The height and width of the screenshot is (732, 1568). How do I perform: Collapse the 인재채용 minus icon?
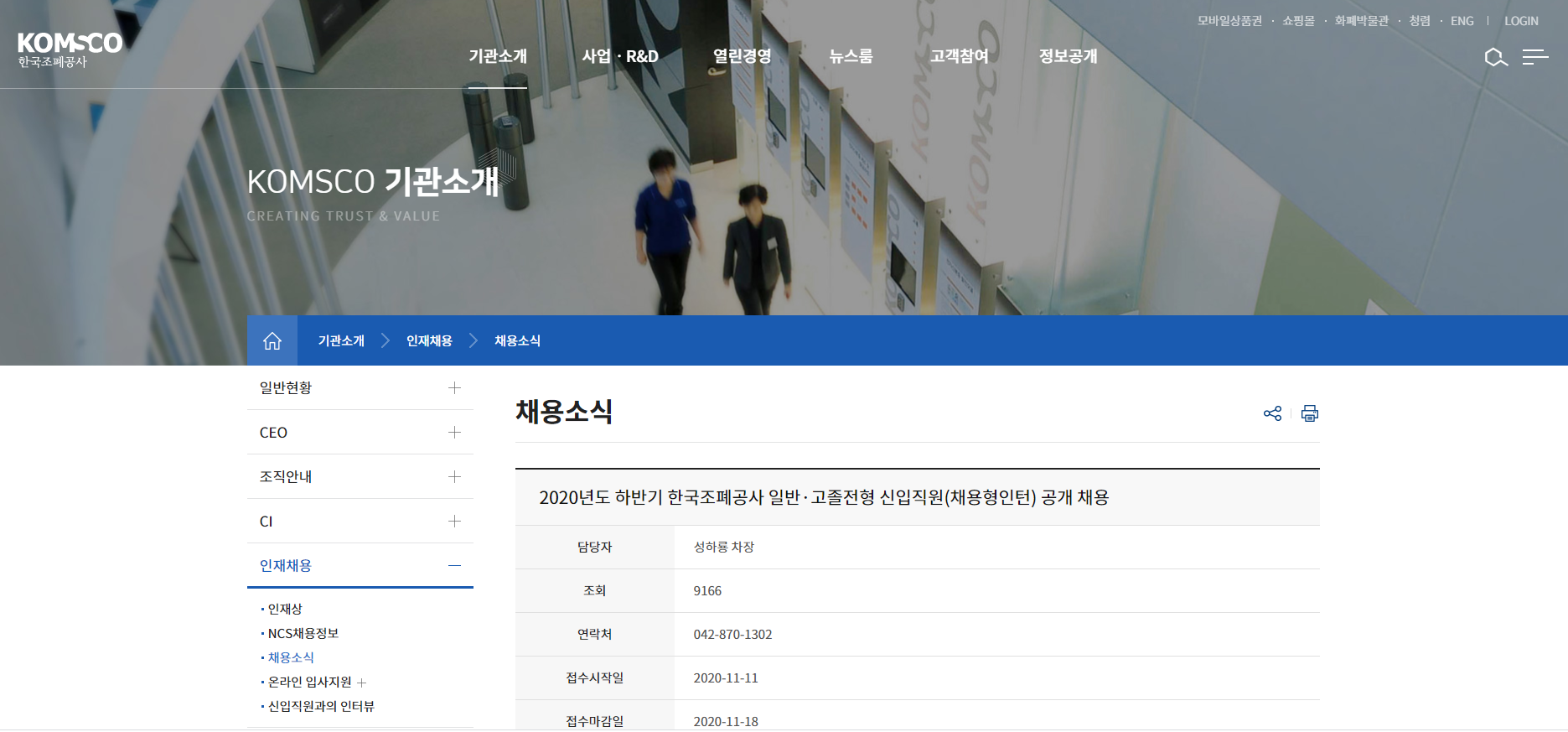(x=454, y=565)
